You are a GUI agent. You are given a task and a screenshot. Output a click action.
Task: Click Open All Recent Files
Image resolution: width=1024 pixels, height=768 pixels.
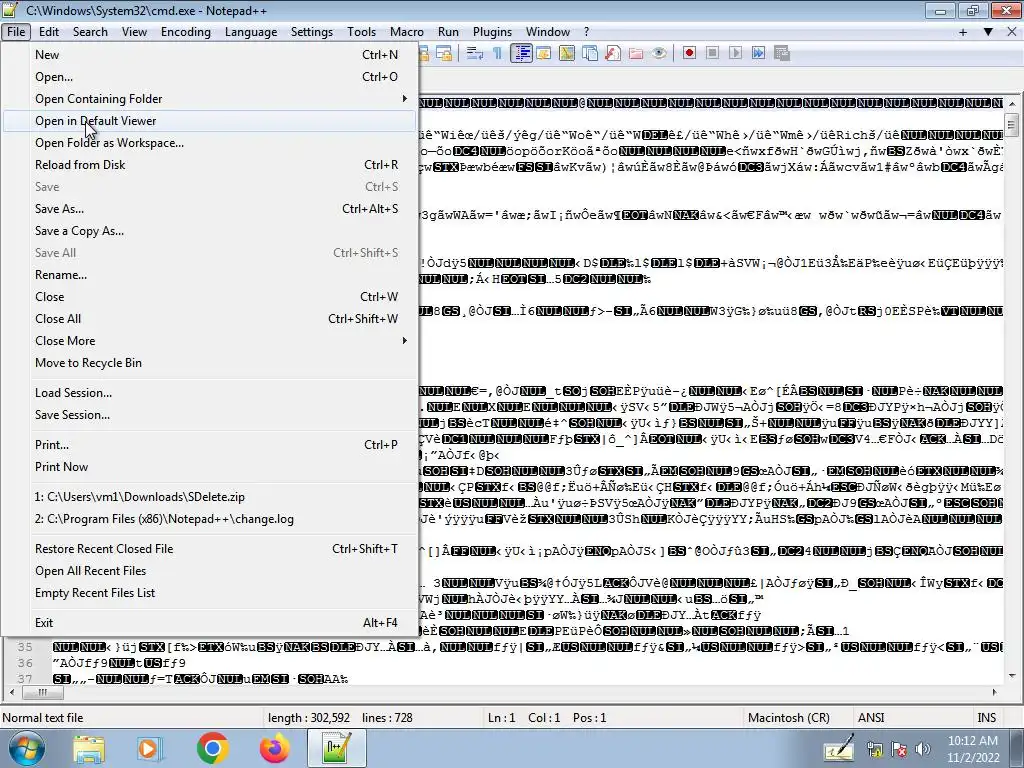pos(209,571)
